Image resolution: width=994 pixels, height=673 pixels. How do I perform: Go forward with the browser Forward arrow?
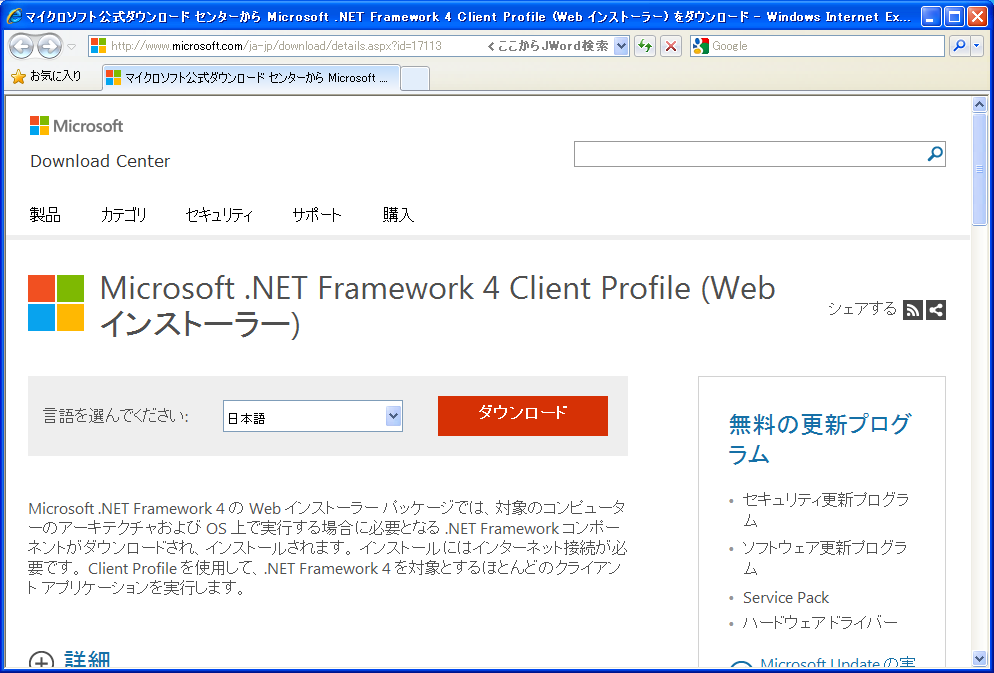pyautogui.click(x=49, y=46)
